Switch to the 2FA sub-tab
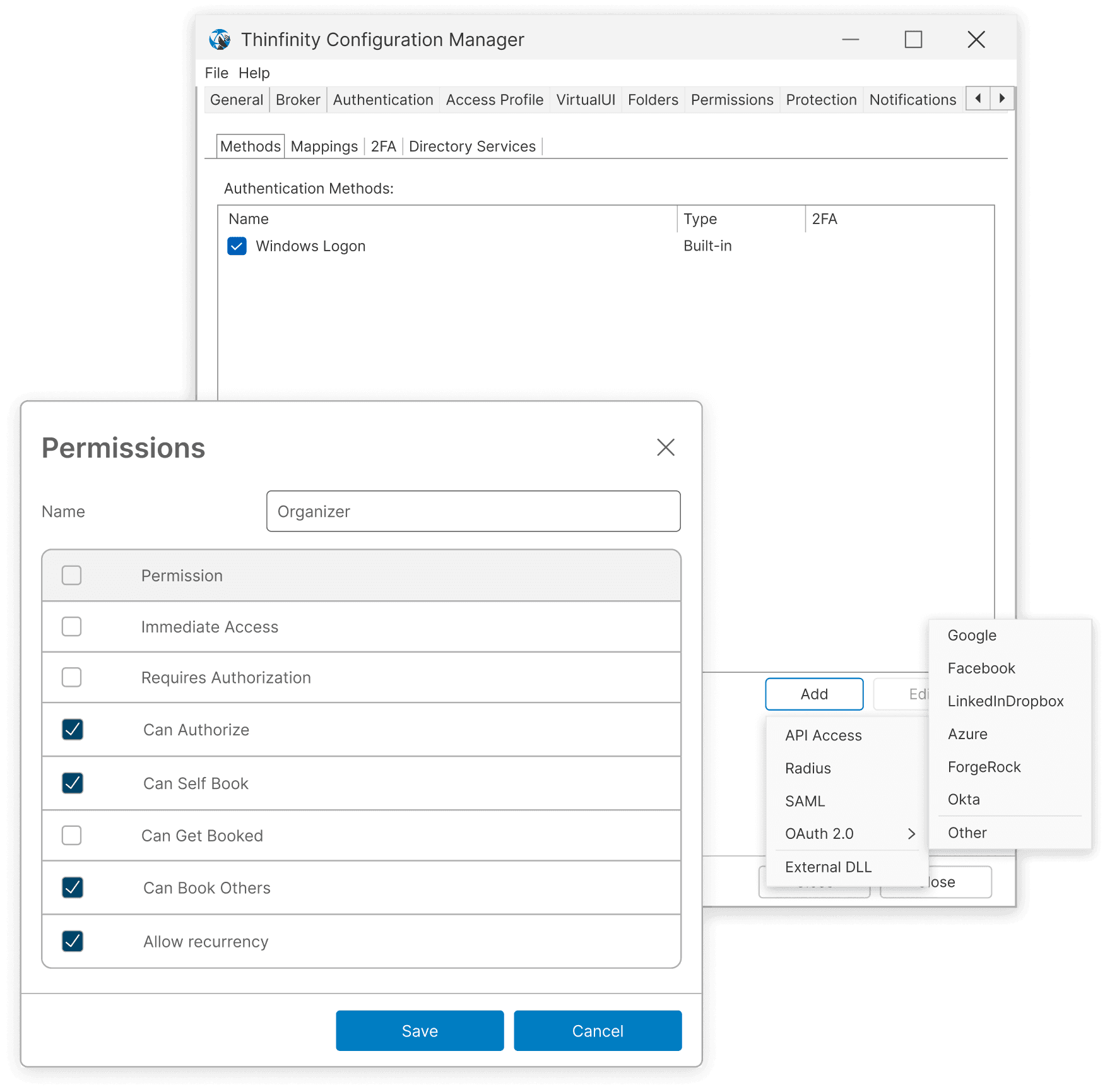The height and width of the screenshot is (1092, 1105). click(x=384, y=146)
